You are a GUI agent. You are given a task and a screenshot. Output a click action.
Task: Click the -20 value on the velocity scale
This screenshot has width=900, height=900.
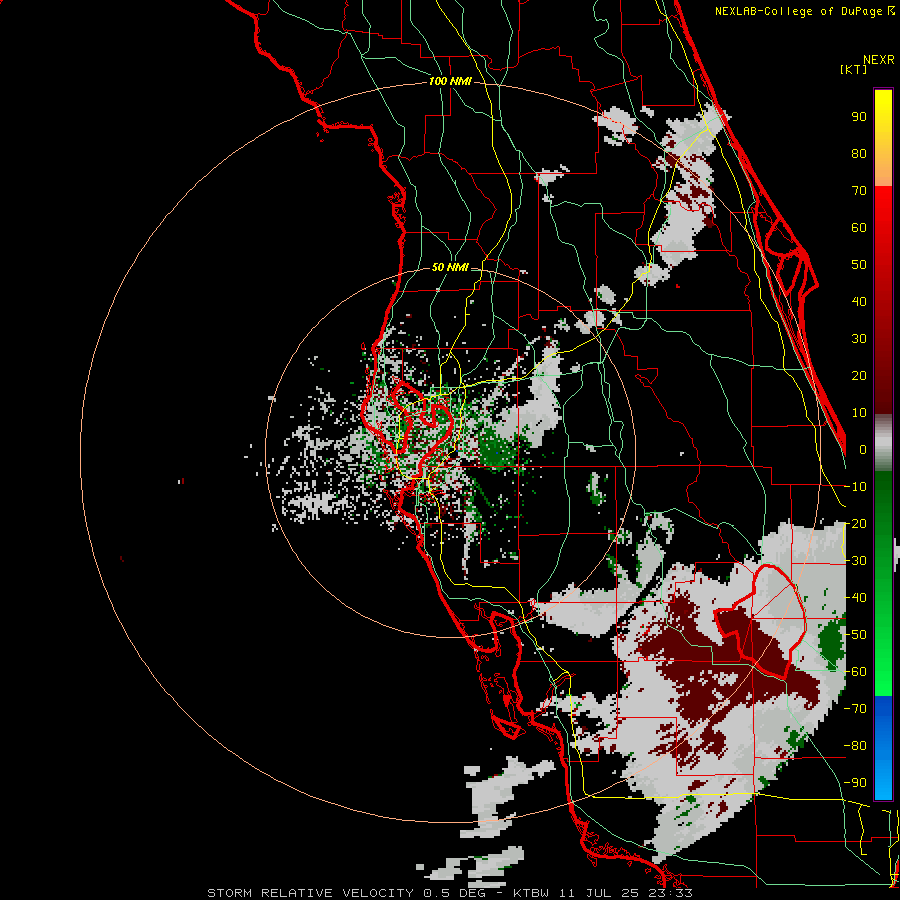point(855,523)
